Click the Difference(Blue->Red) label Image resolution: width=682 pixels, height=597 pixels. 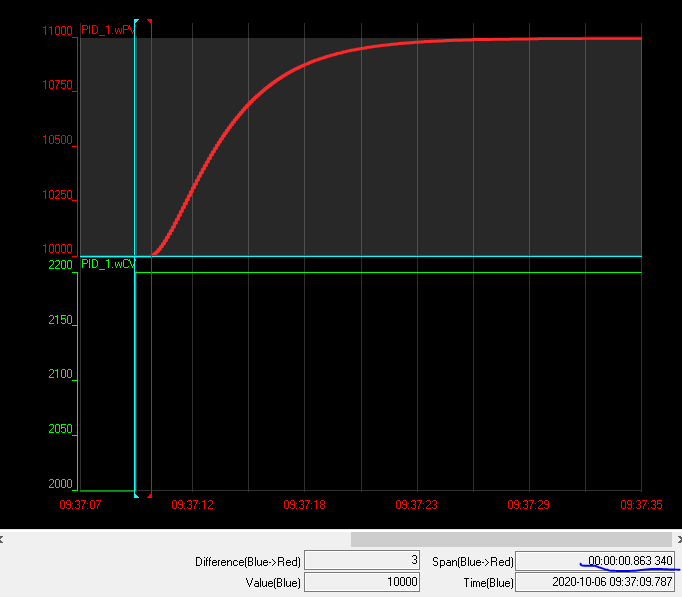(248, 562)
